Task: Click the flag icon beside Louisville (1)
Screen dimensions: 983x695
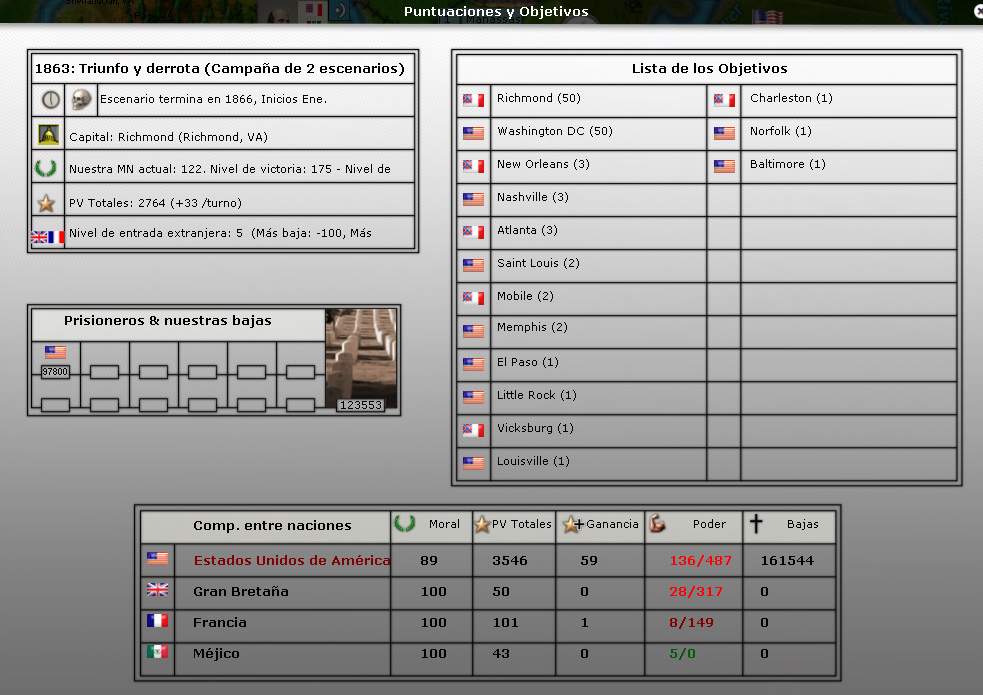Action: (x=473, y=463)
